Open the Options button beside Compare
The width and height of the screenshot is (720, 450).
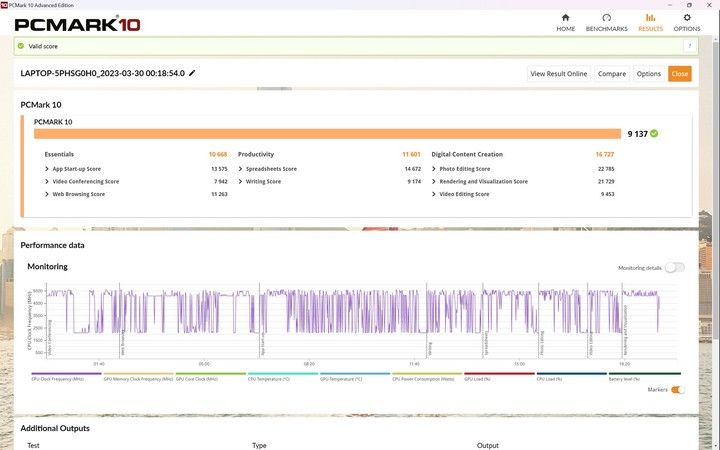[x=648, y=73]
